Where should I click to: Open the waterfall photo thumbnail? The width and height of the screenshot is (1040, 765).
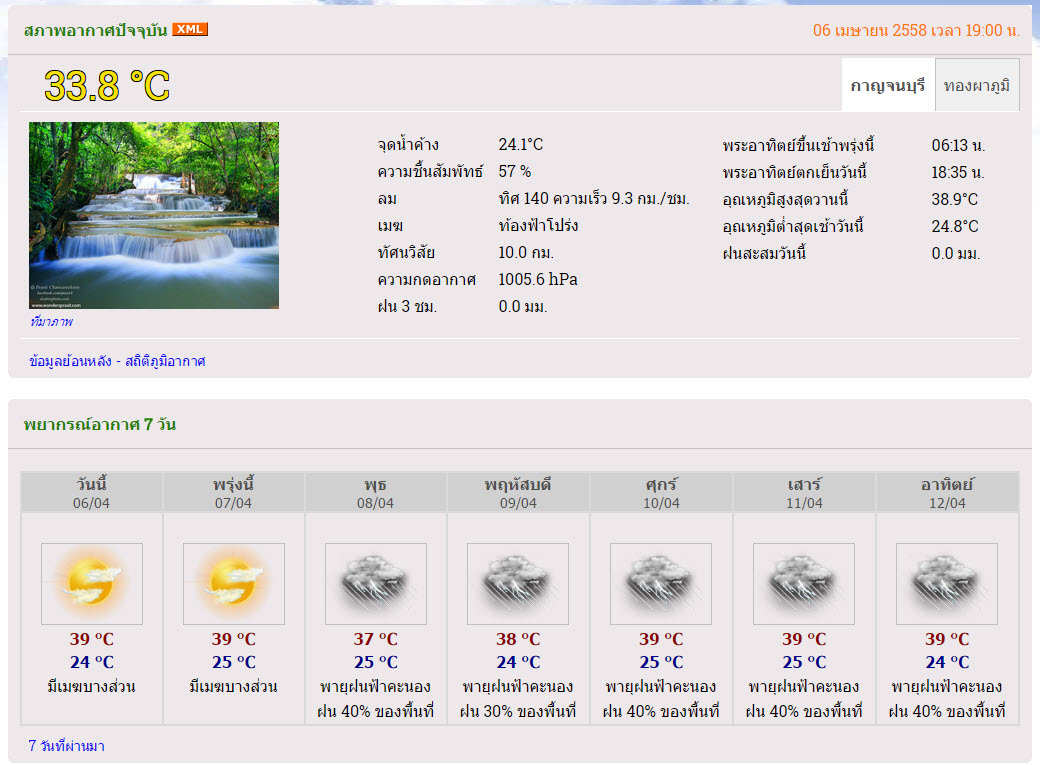tap(154, 215)
